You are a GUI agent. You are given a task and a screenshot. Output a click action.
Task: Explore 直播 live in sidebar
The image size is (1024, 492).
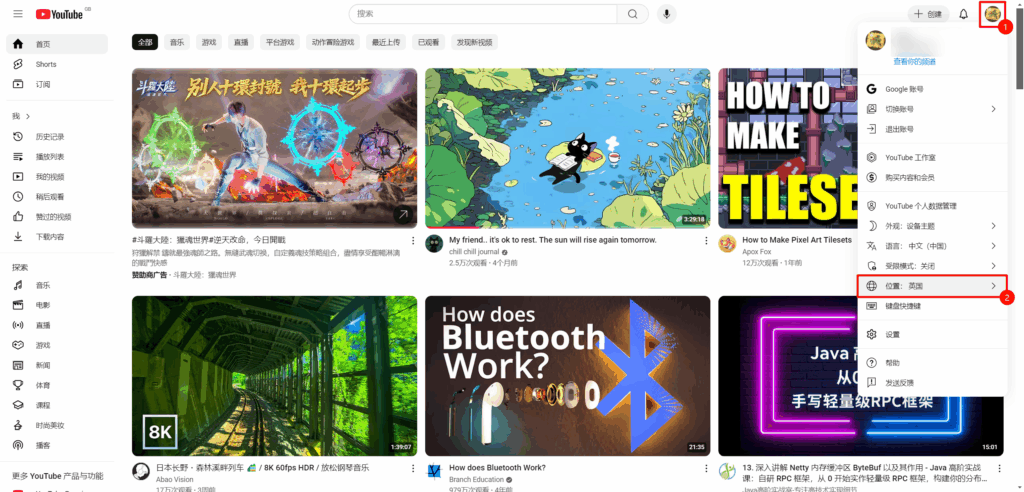[x=57, y=325]
